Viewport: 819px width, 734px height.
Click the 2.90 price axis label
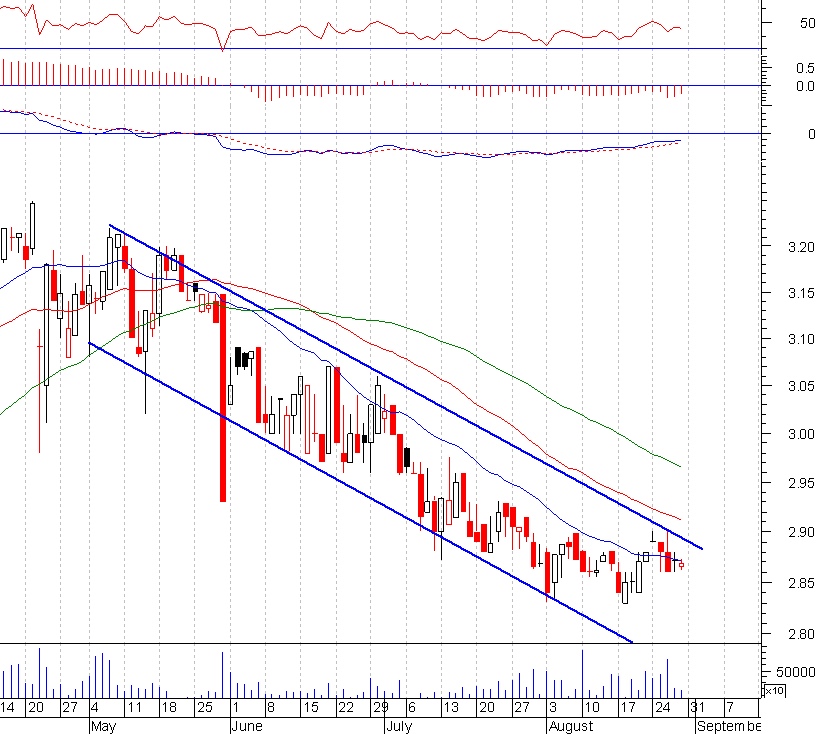[x=801, y=532]
